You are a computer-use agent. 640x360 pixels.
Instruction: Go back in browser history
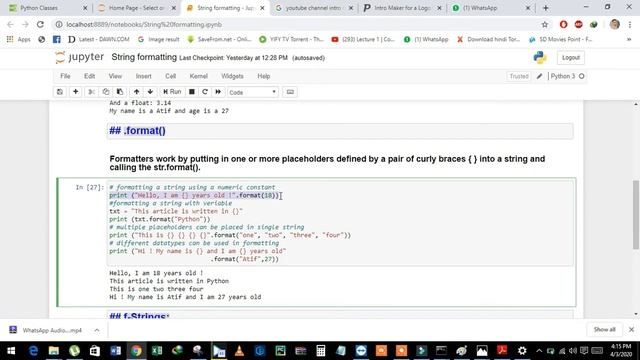10,24
